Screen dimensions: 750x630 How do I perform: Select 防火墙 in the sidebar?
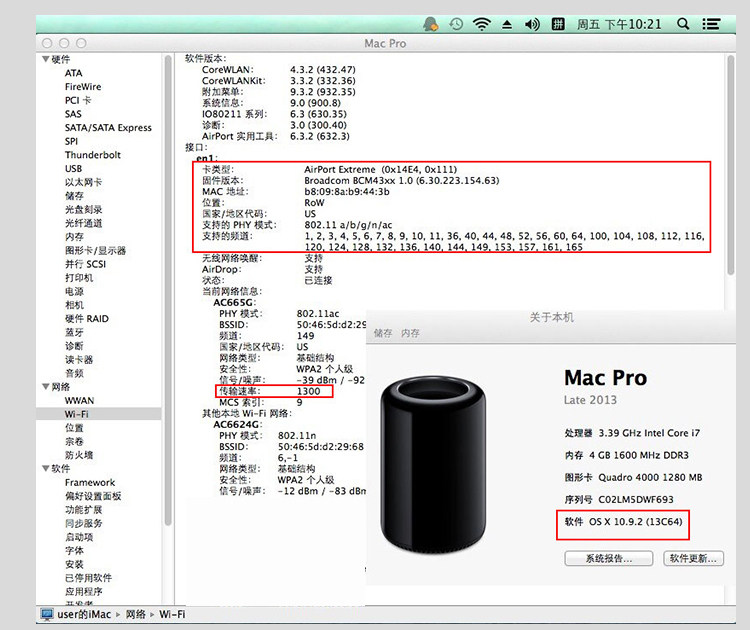click(79, 455)
